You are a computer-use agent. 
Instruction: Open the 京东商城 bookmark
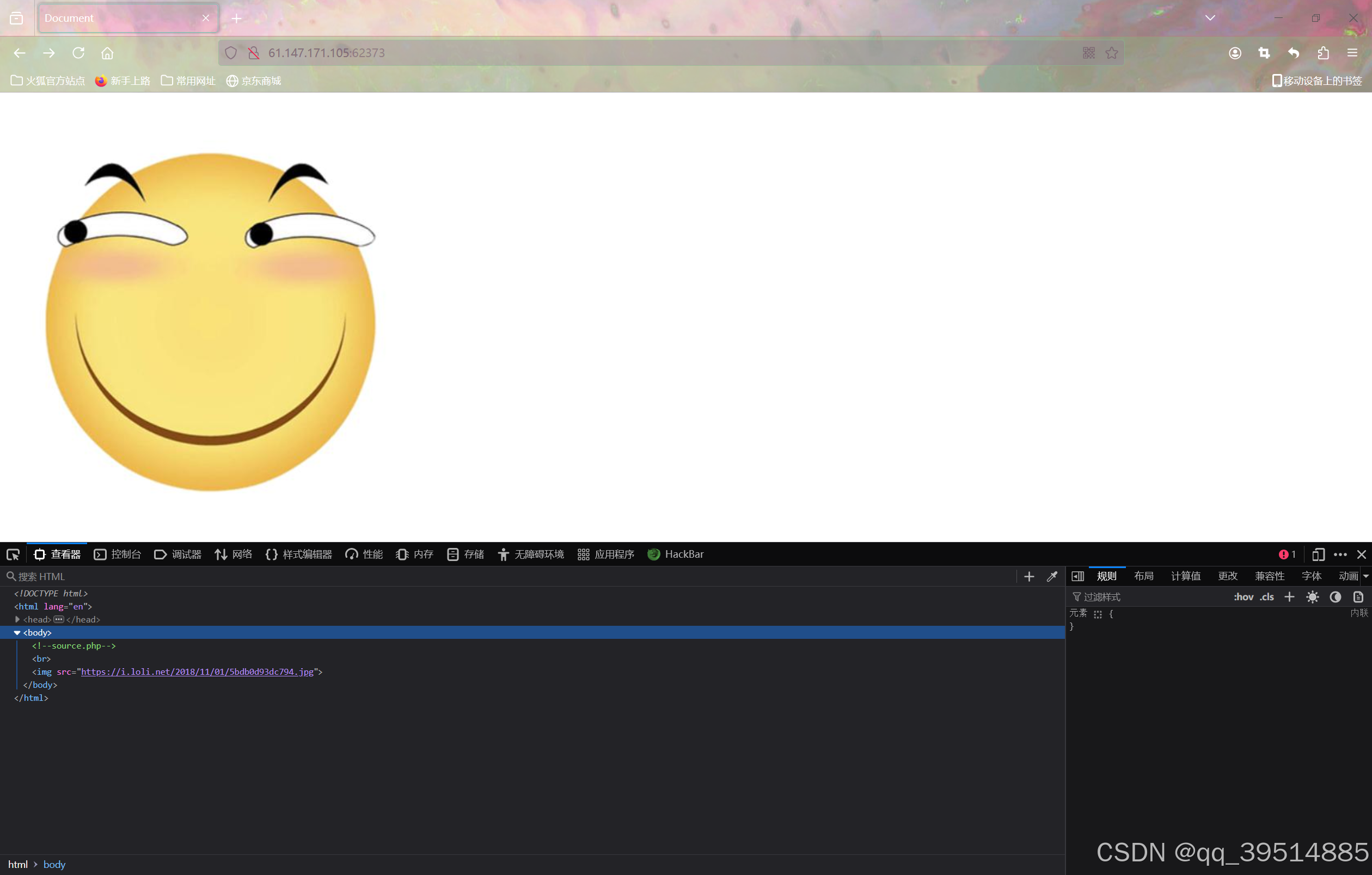[x=254, y=81]
